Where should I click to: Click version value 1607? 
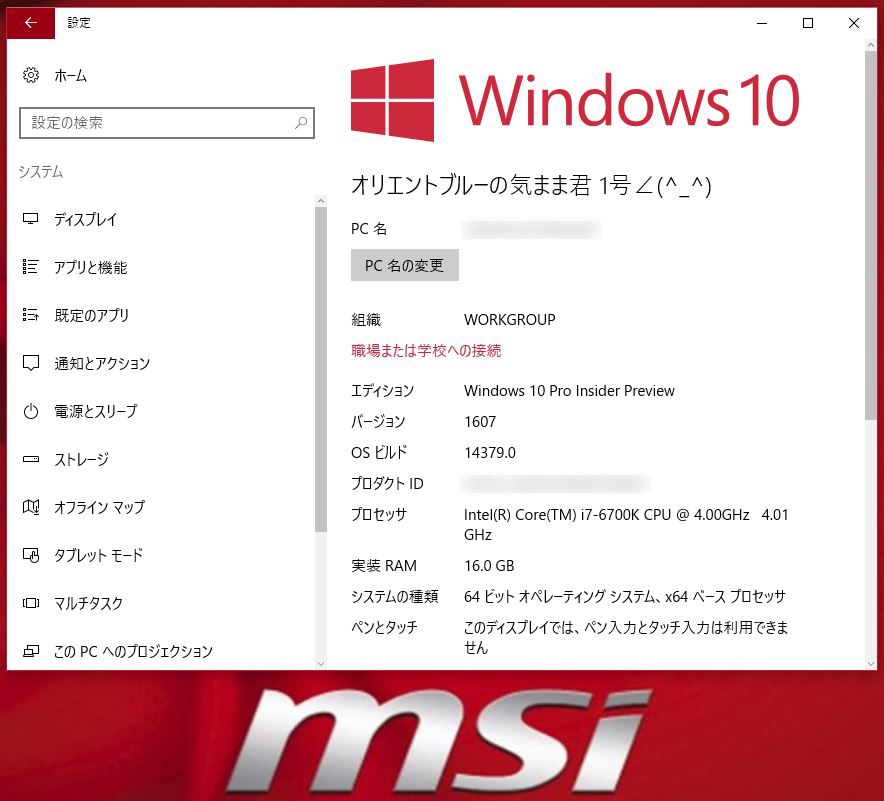(x=480, y=422)
